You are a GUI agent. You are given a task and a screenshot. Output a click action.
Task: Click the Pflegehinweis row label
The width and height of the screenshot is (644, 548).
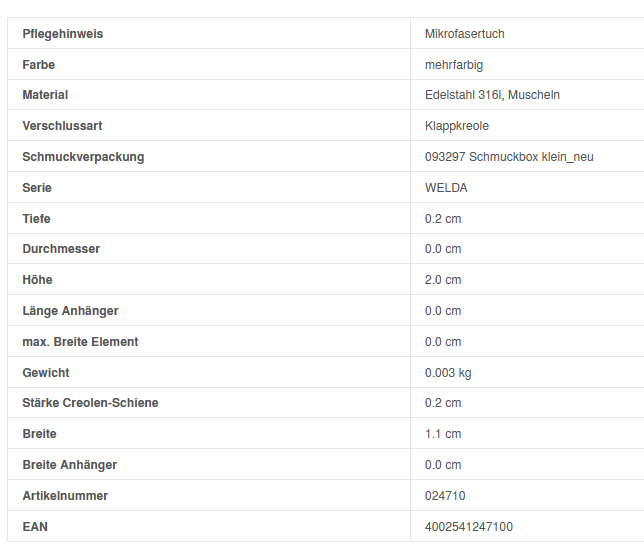point(62,34)
